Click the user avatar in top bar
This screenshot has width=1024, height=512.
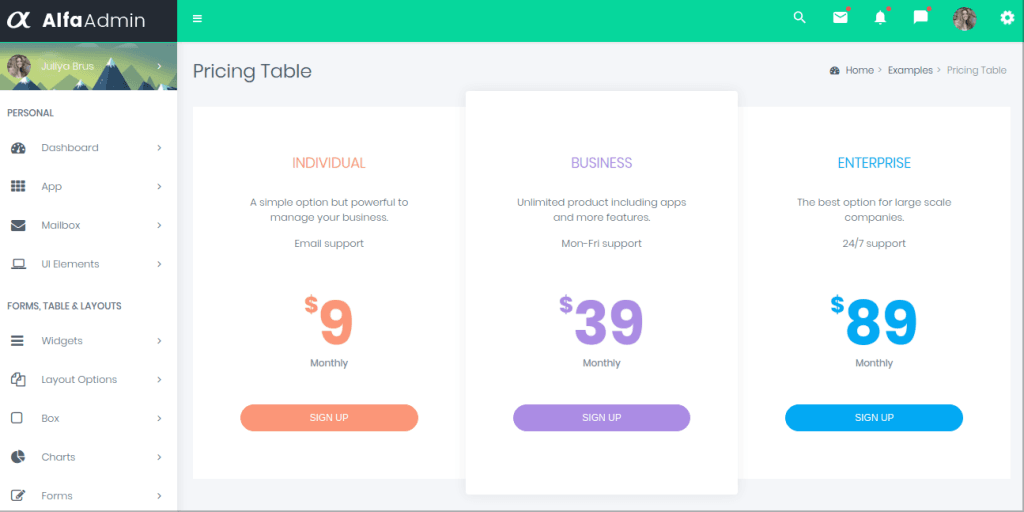point(965,19)
